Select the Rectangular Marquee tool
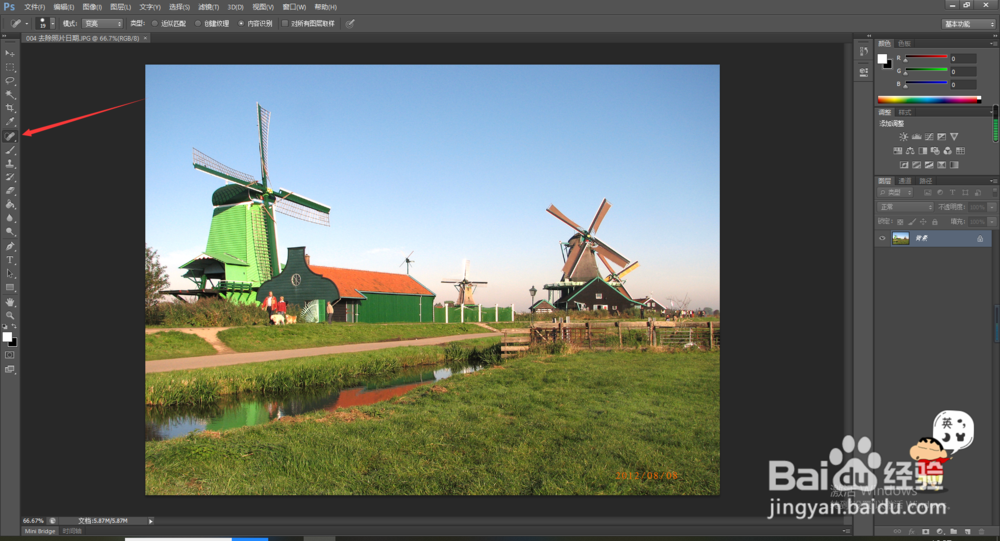 point(10,67)
